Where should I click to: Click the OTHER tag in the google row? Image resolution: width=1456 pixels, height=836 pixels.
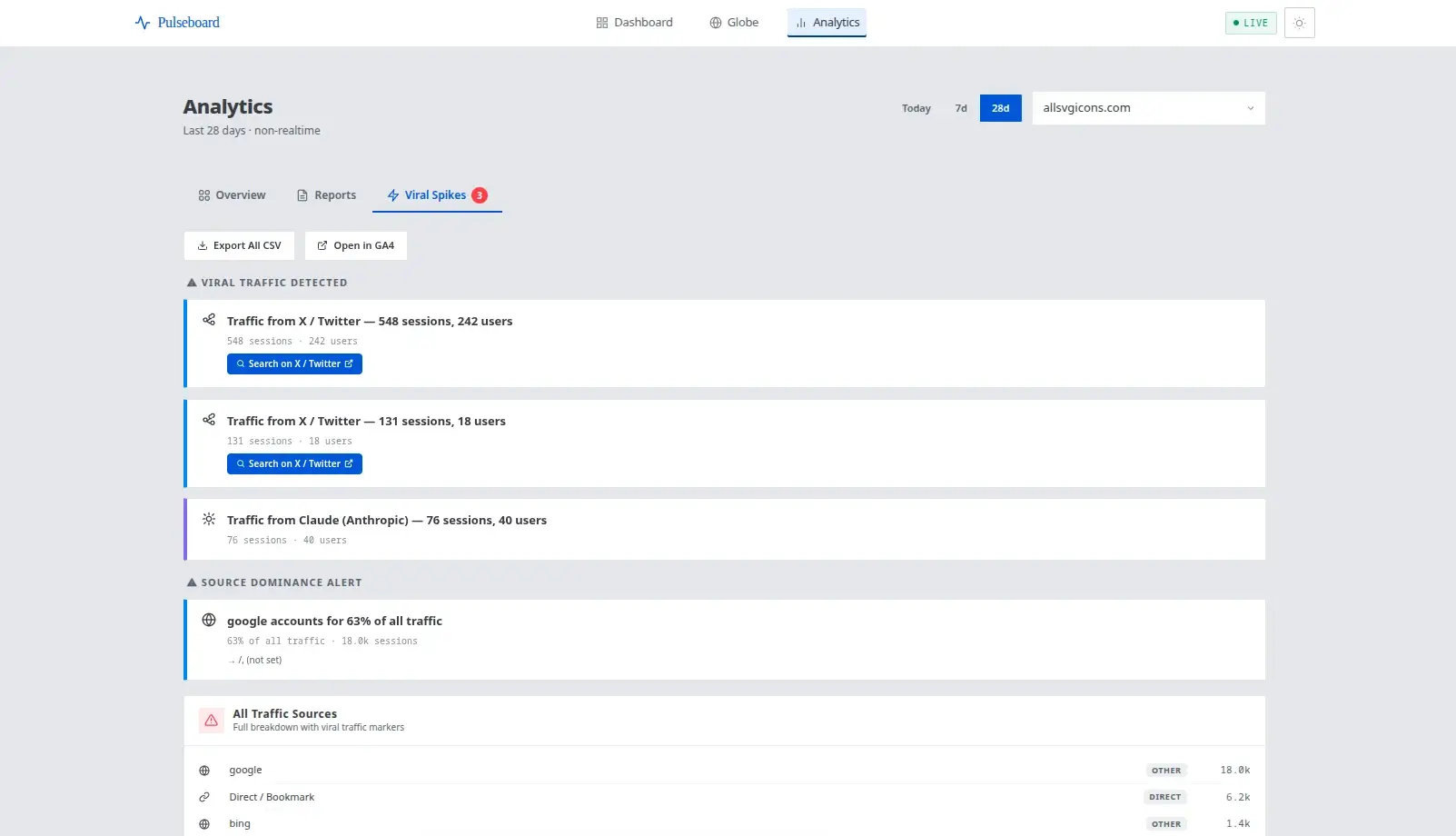(1166, 771)
